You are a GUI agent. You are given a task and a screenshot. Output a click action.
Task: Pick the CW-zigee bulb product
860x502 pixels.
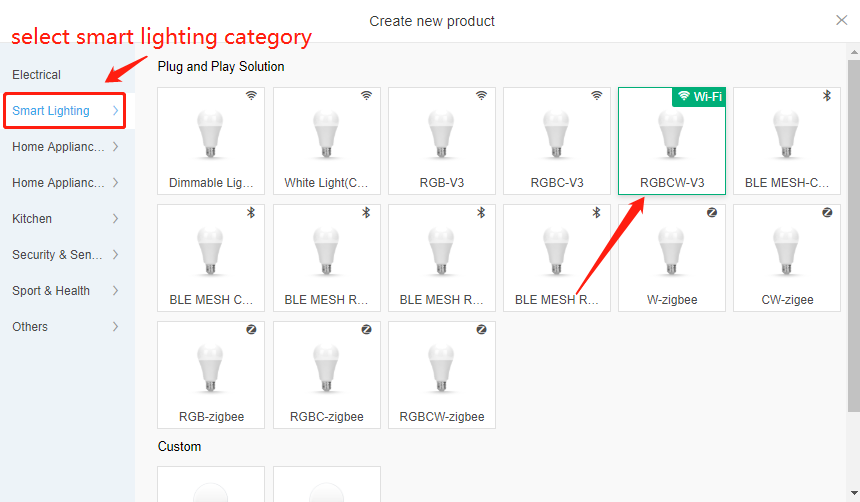(787, 258)
